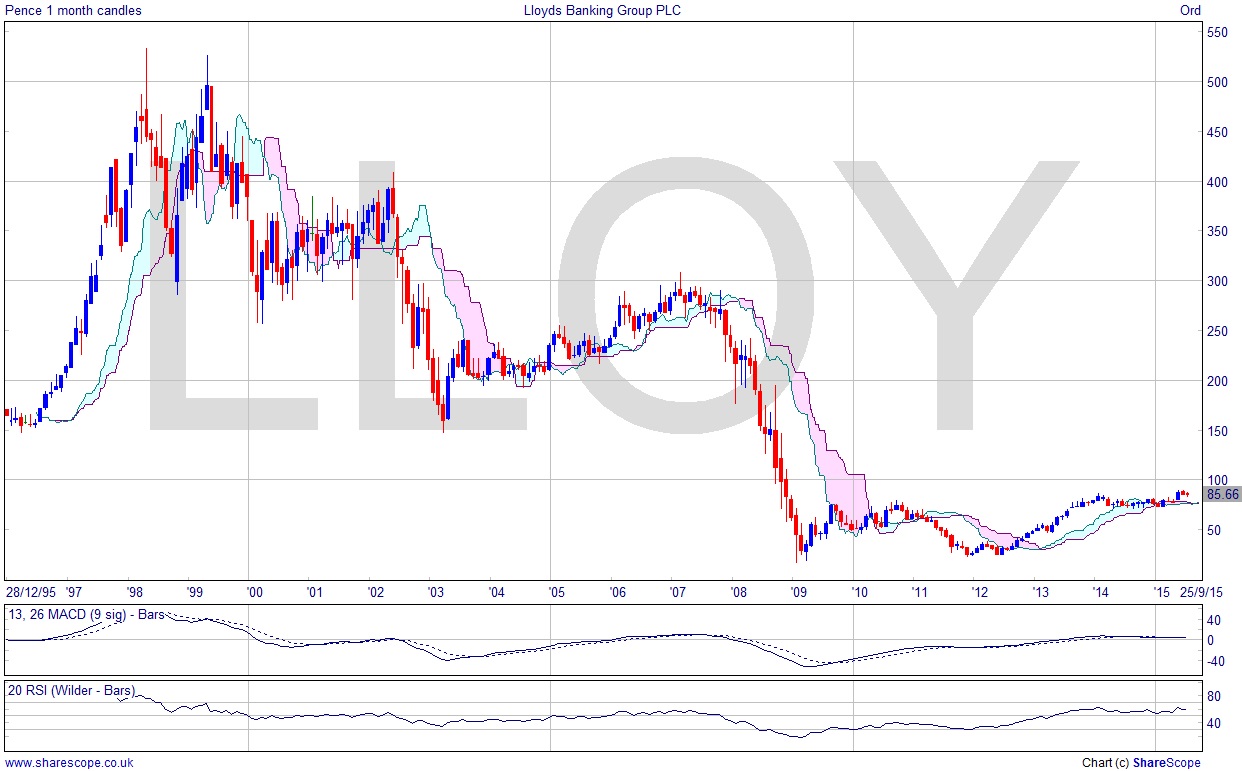This screenshot has height=771, width=1242.
Task: Click the 'Pence 1 month candles' label
Action: point(73,11)
